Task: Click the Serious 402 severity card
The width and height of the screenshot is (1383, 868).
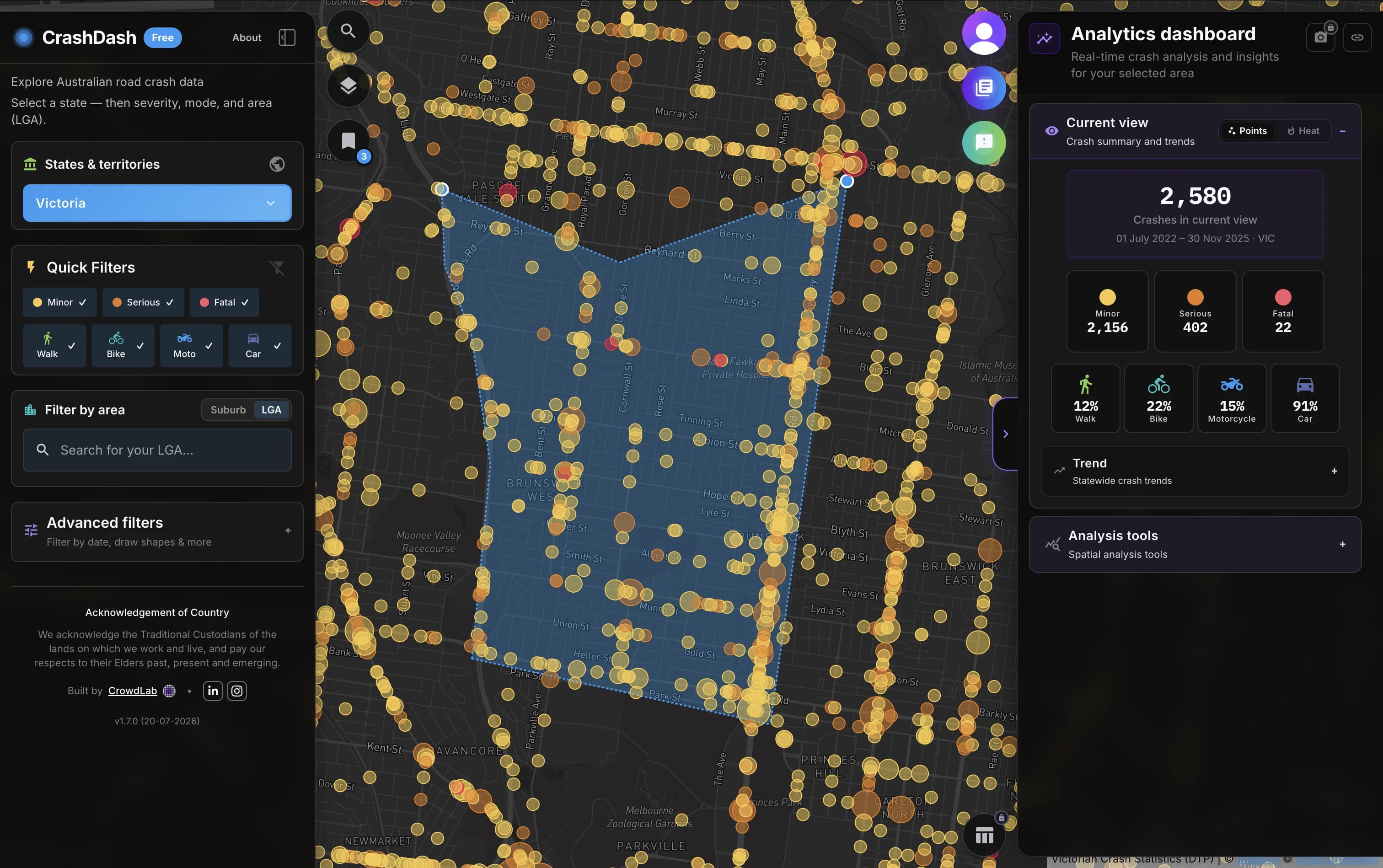Action: click(x=1195, y=312)
